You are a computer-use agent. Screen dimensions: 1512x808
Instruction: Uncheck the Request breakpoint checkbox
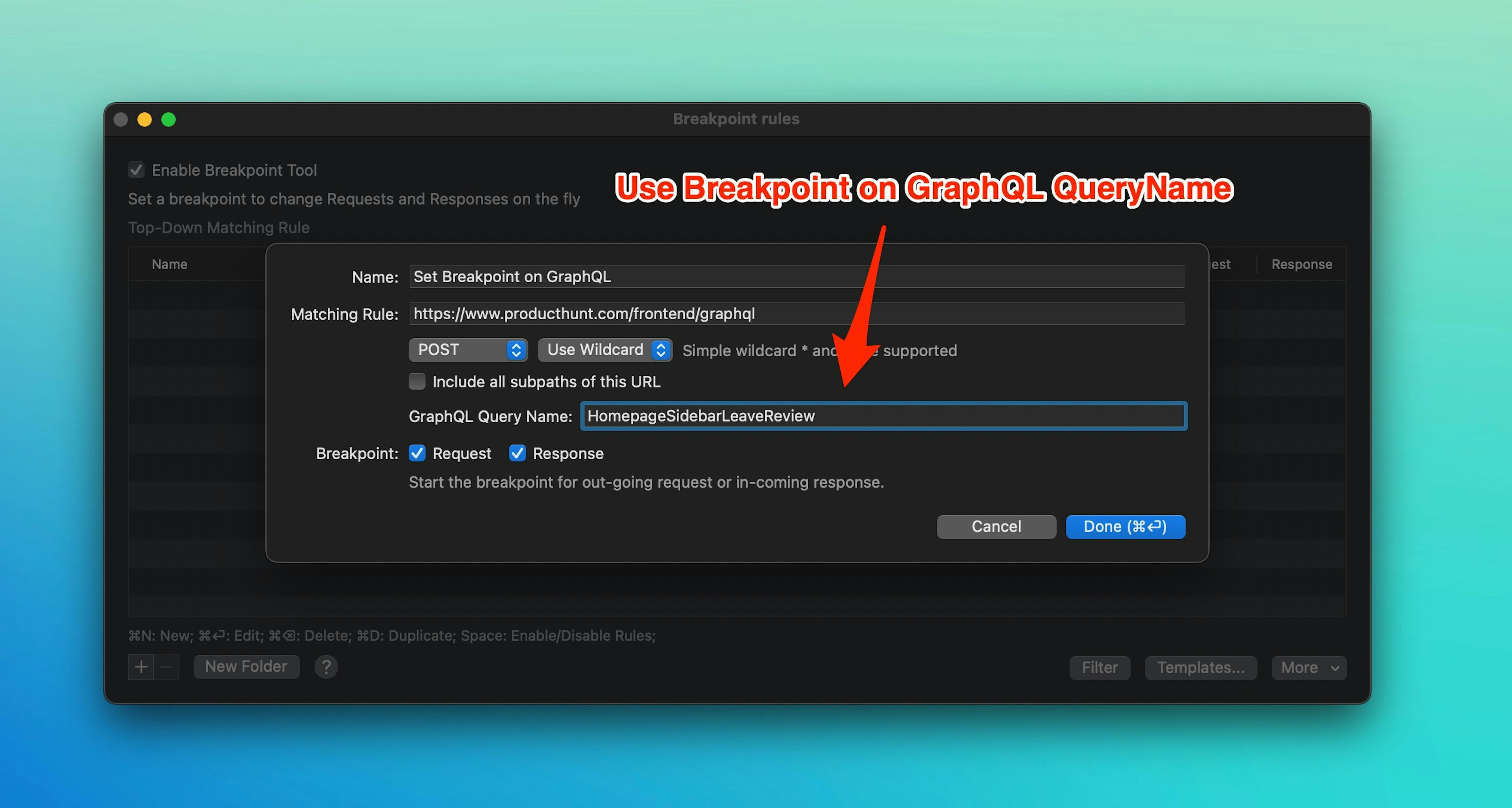(x=417, y=453)
